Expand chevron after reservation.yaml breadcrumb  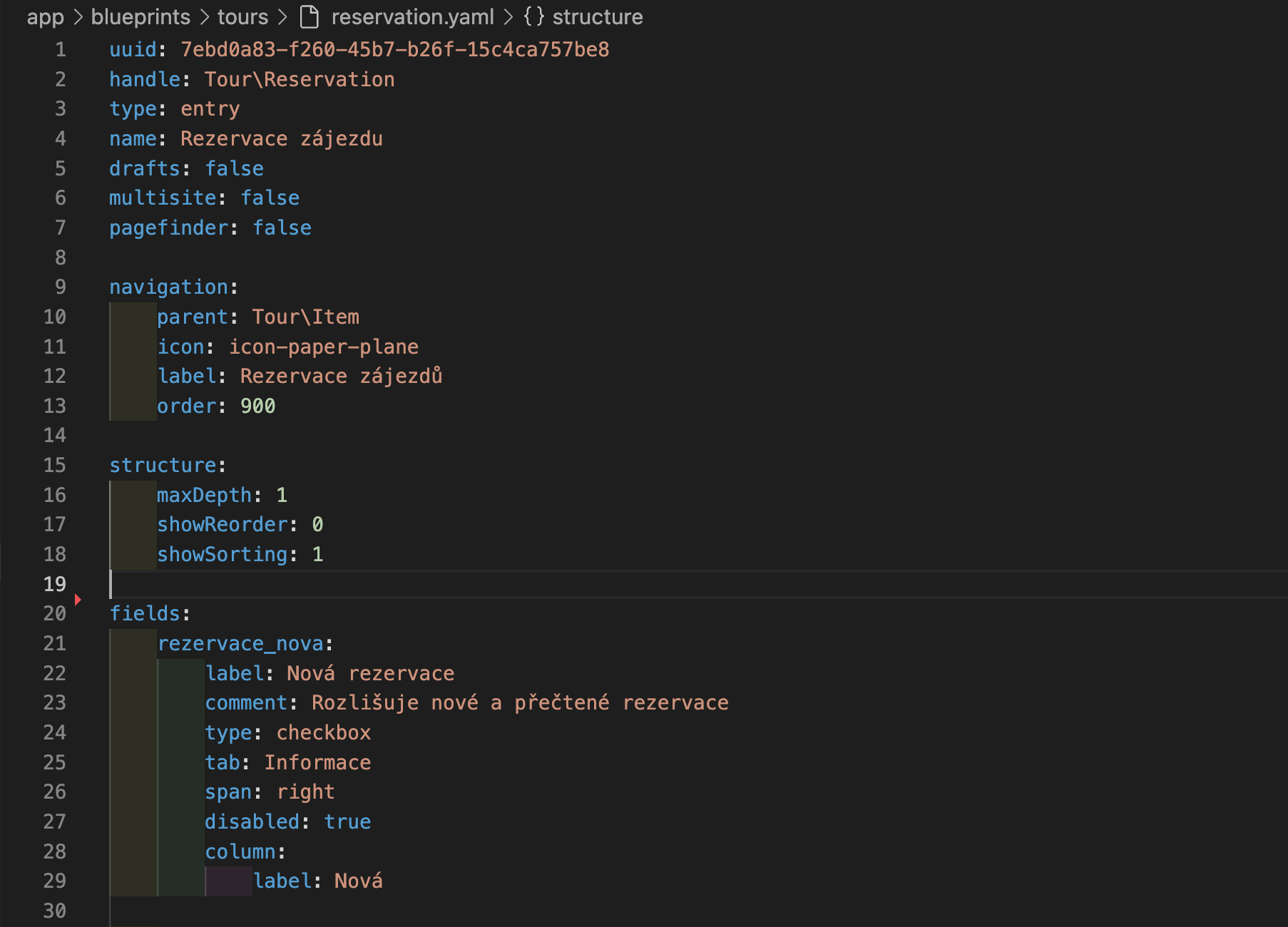pyautogui.click(x=508, y=16)
